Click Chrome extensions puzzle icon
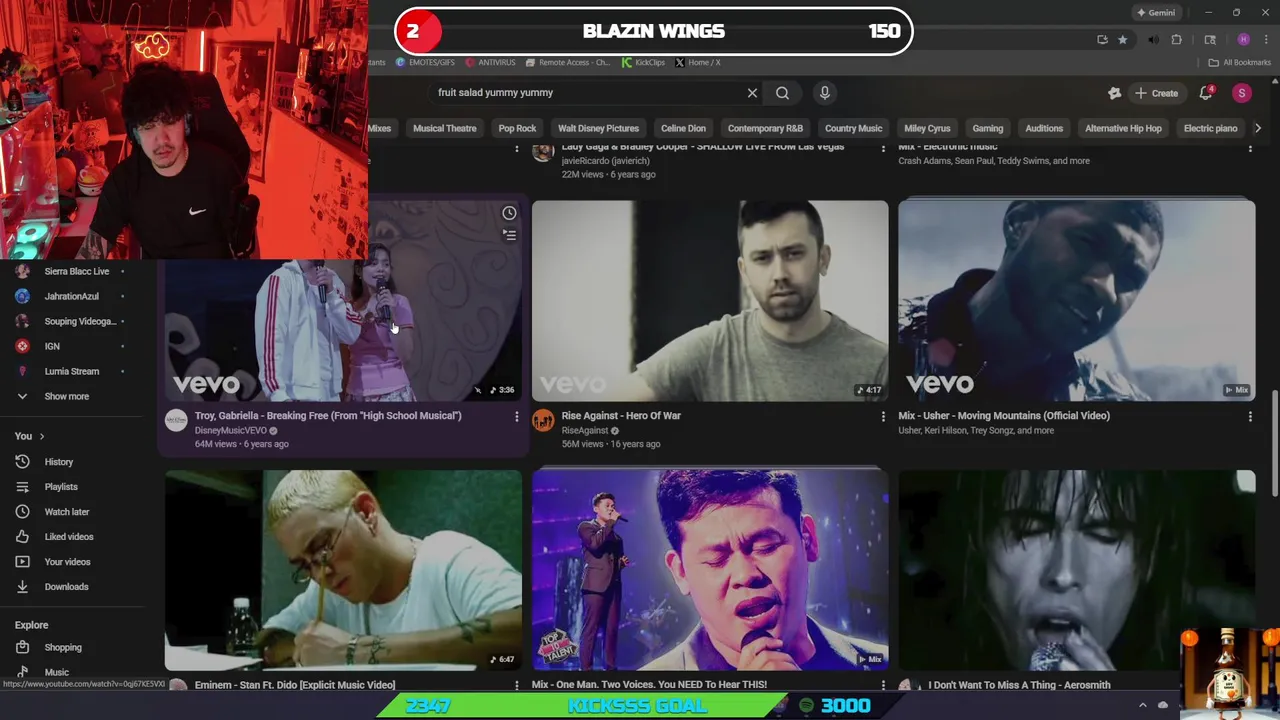1280x720 pixels. [1176, 40]
